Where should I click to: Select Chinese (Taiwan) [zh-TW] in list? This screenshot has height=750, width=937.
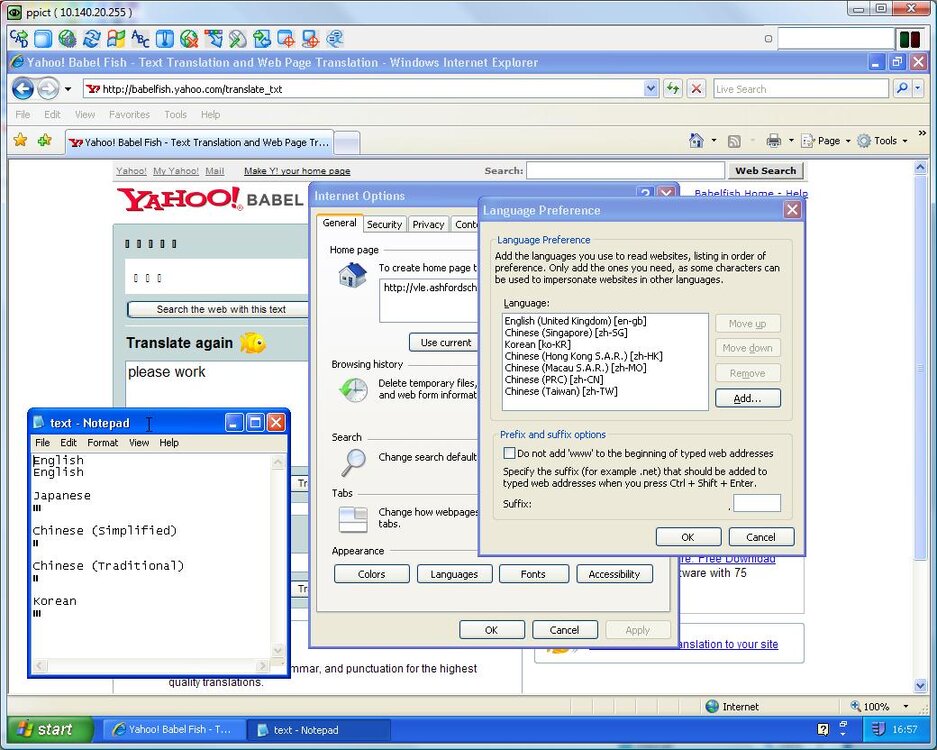coord(561,391)
